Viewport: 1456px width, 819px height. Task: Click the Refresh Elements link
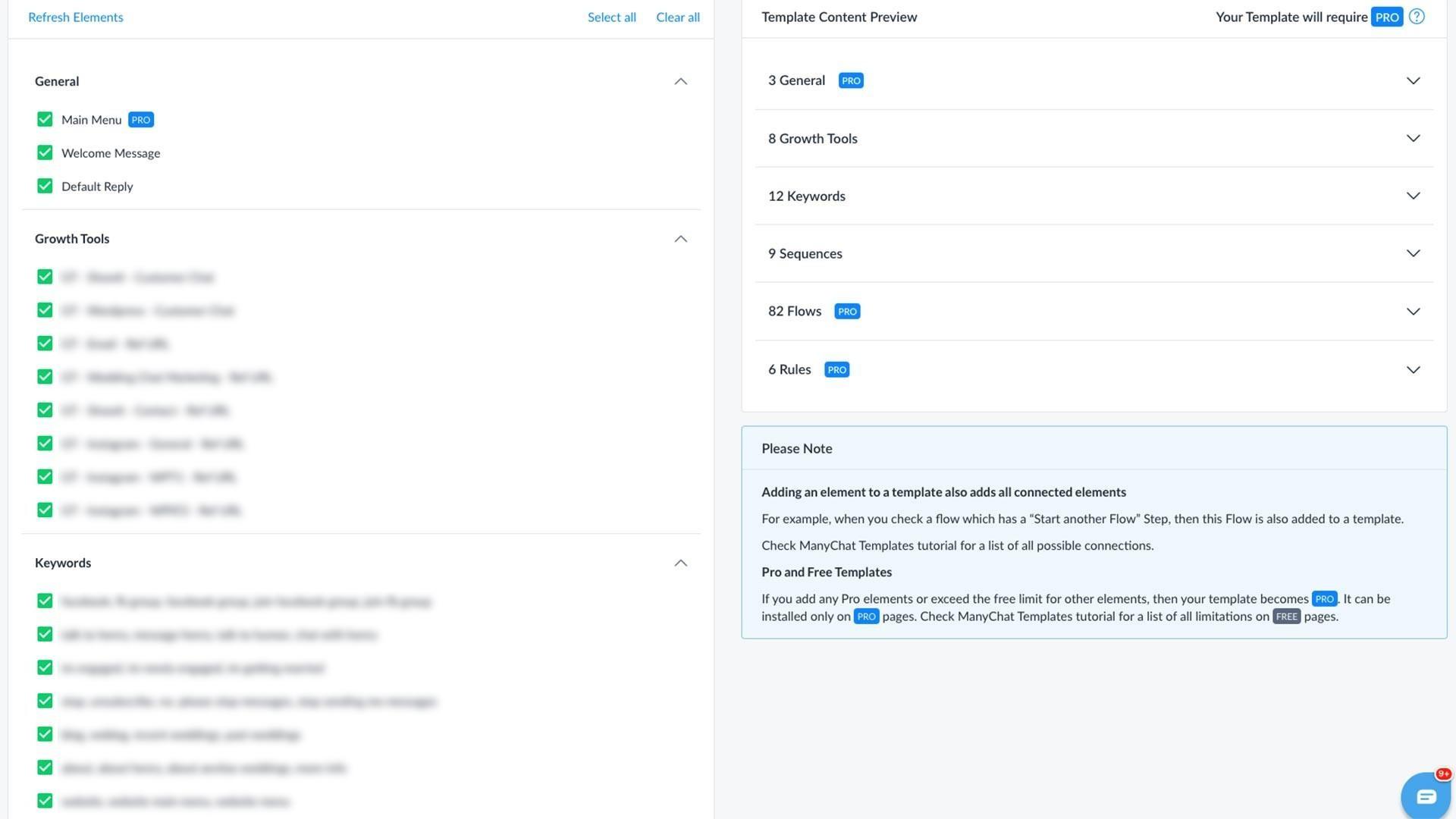pyautogui.click(x=76, y=17)
